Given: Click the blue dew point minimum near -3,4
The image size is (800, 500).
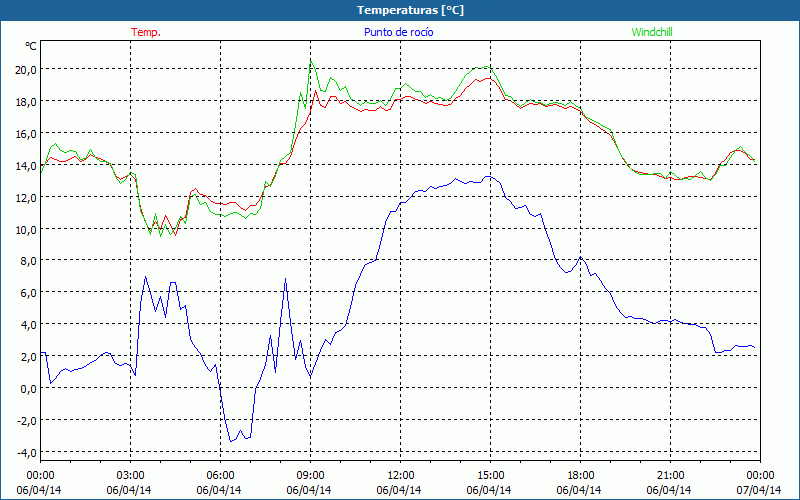Looking at the screenshot, I should click(x=231, y=441).
